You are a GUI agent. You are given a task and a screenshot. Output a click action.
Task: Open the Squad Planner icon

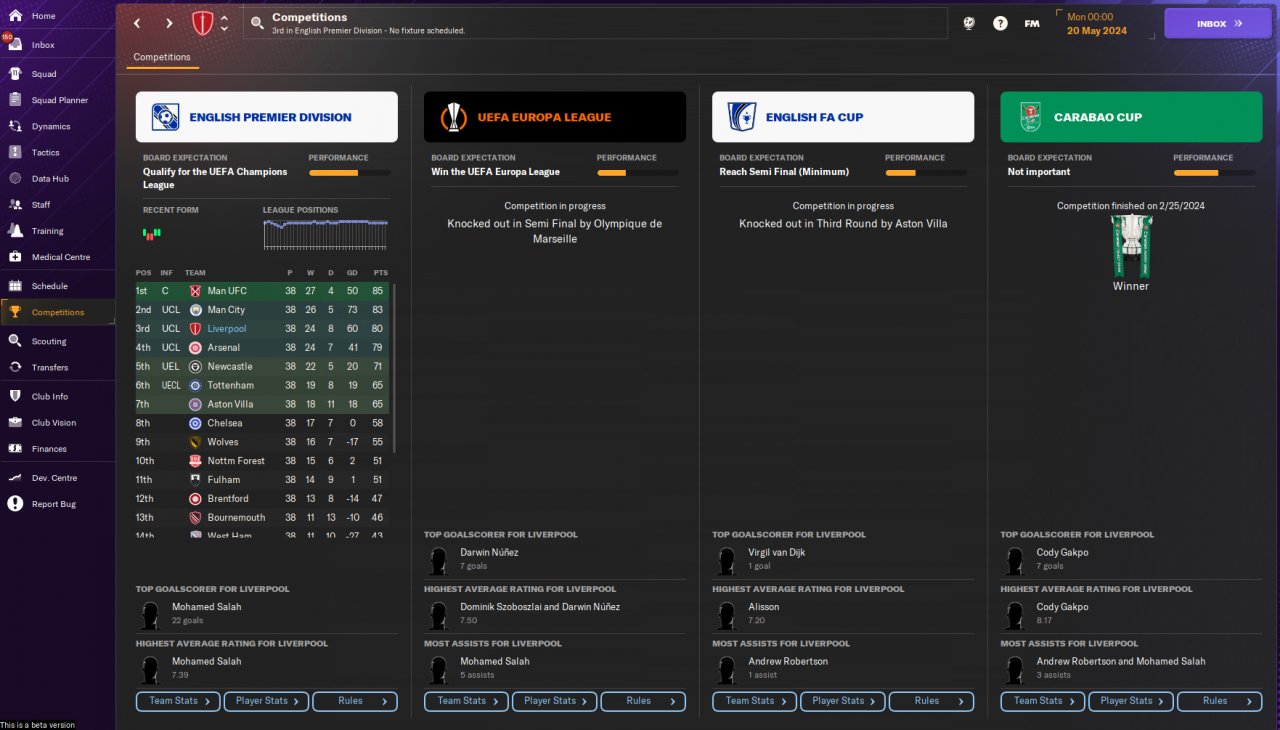click(x=15, y=100)
